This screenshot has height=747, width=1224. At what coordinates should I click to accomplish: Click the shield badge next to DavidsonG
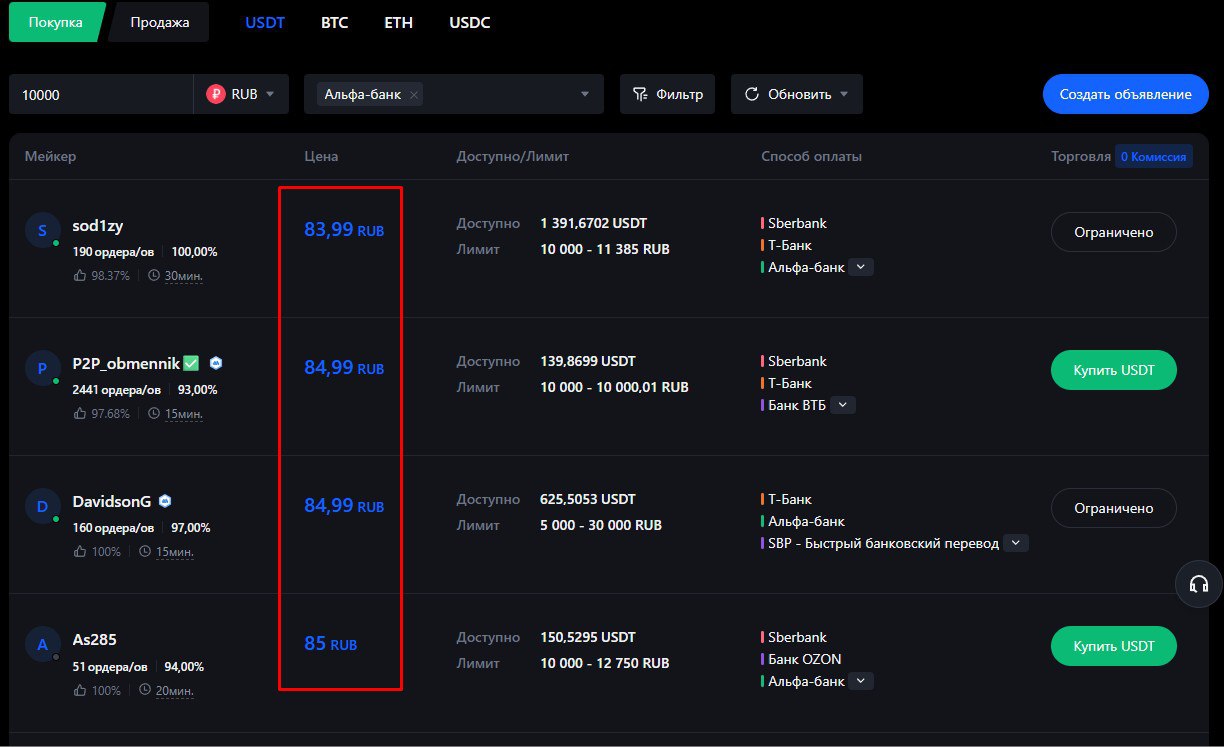165,501
